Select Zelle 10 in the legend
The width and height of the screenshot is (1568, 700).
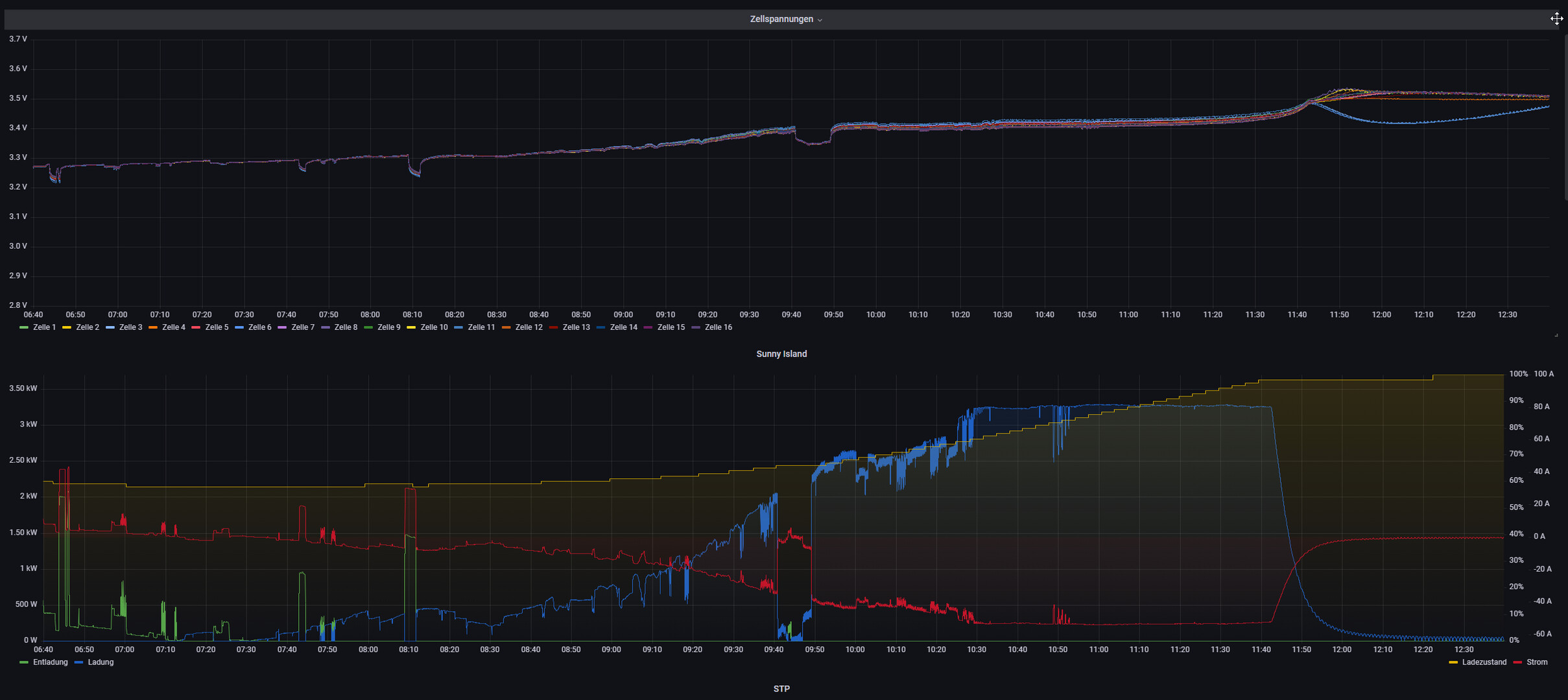click(x=428, y=327)
